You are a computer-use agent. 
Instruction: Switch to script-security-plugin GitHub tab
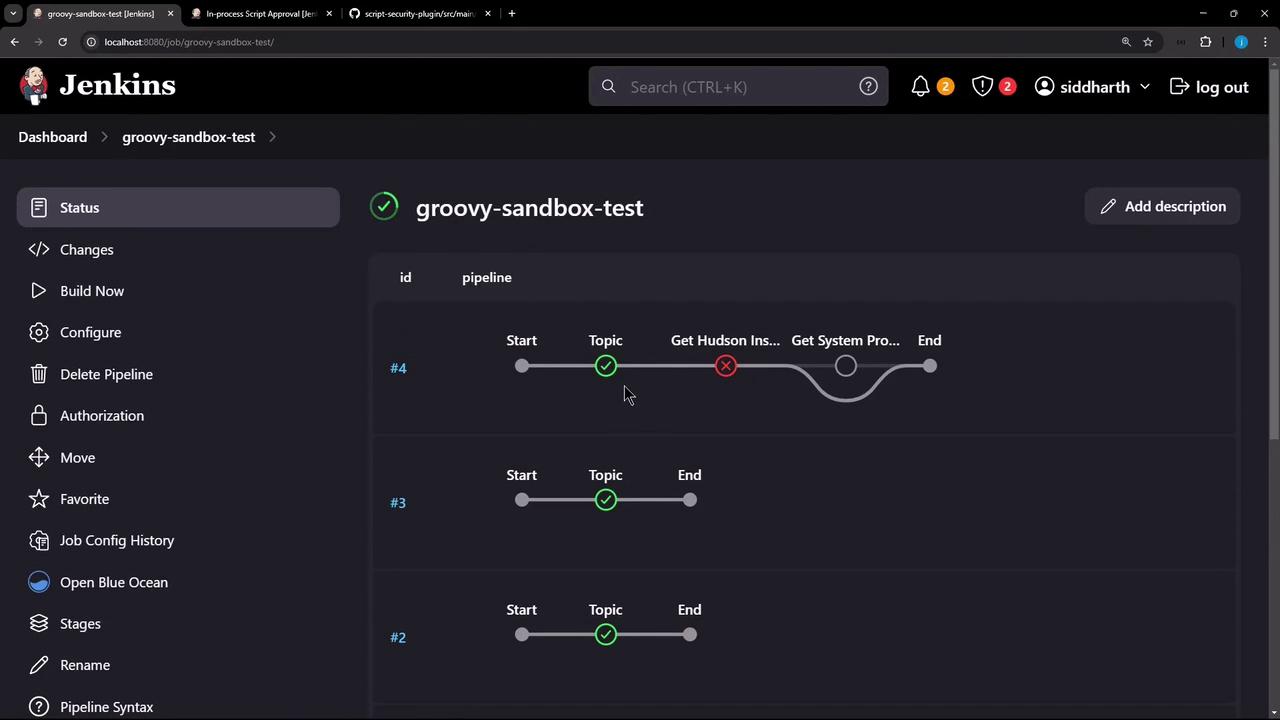tap(418, 14)
